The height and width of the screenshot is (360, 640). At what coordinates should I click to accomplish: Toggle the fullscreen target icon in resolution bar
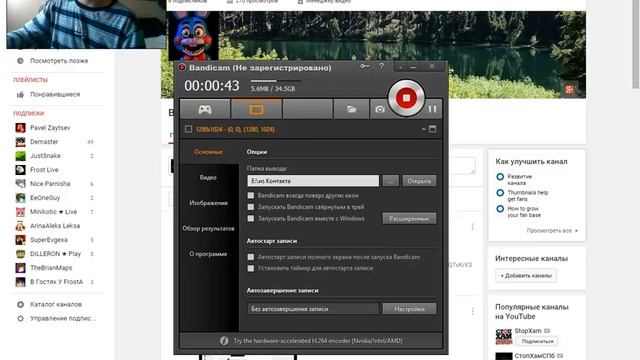[x=433, y=129]
